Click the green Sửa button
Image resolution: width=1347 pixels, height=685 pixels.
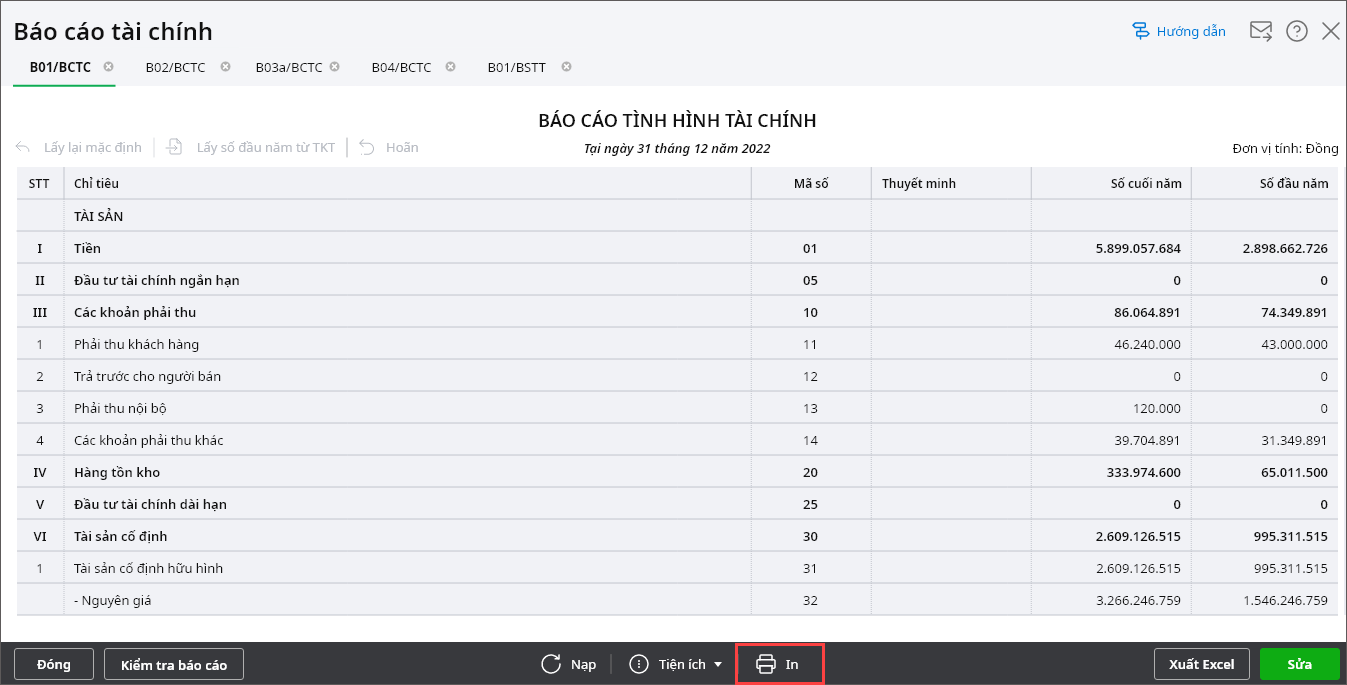pos(1300,664)
